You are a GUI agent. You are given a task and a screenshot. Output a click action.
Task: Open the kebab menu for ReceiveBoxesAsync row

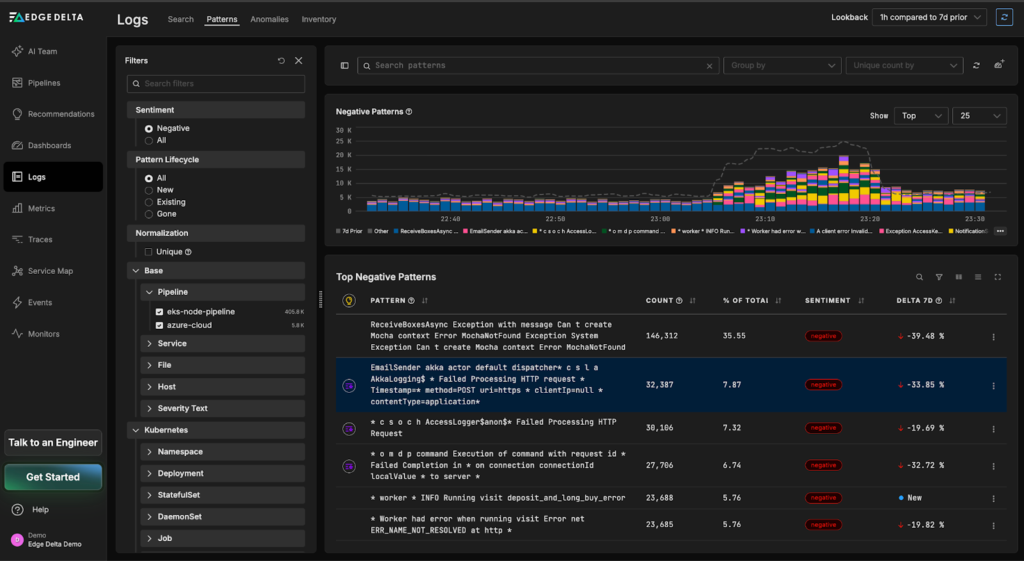click(x=993, y=337)
